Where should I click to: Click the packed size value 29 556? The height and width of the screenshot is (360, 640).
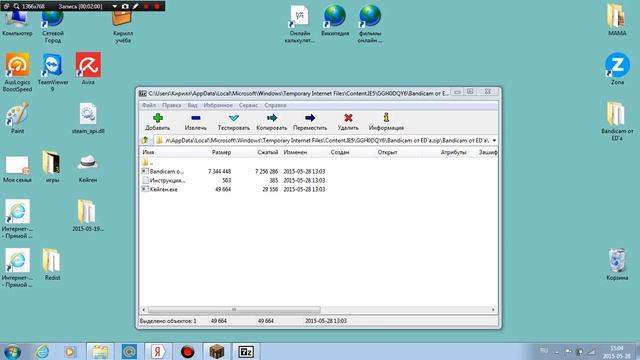(x=270, y=189)
